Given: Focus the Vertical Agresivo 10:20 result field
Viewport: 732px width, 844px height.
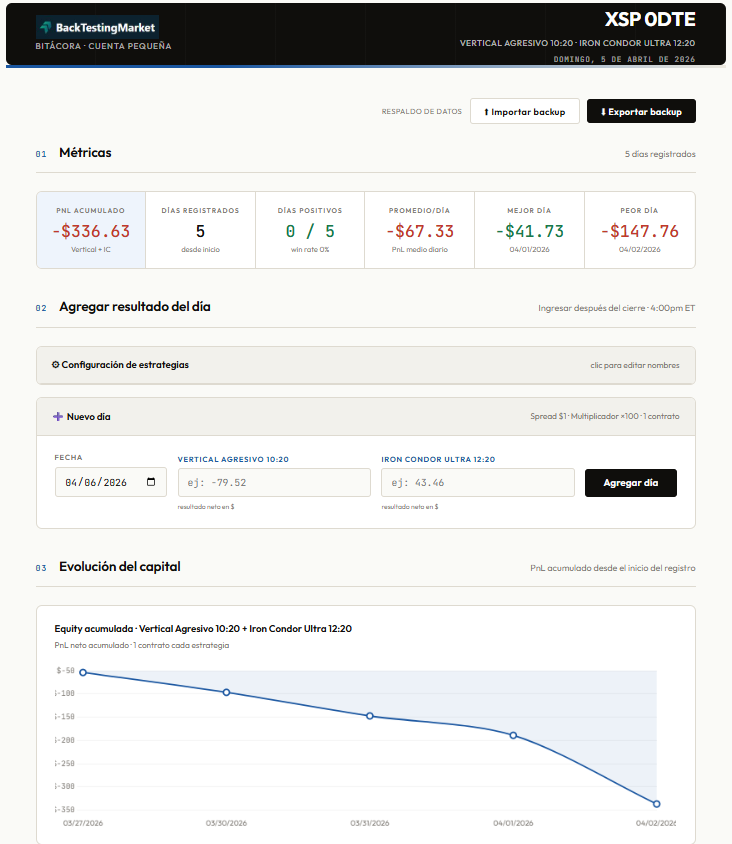Looking at the screenshot, I should (274, 483).
